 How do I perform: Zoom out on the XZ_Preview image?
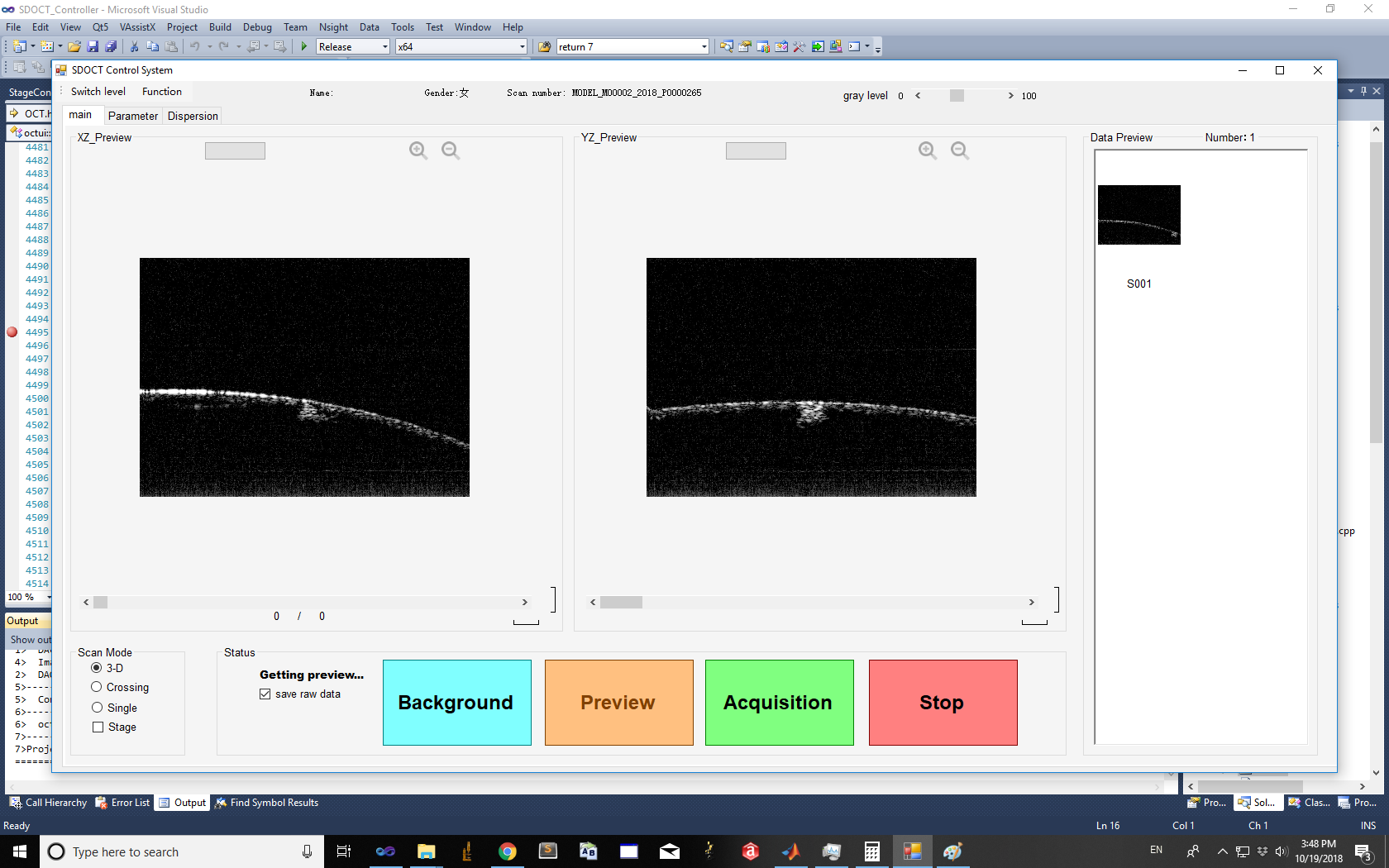pyautogui.click(x=450, y=150)
